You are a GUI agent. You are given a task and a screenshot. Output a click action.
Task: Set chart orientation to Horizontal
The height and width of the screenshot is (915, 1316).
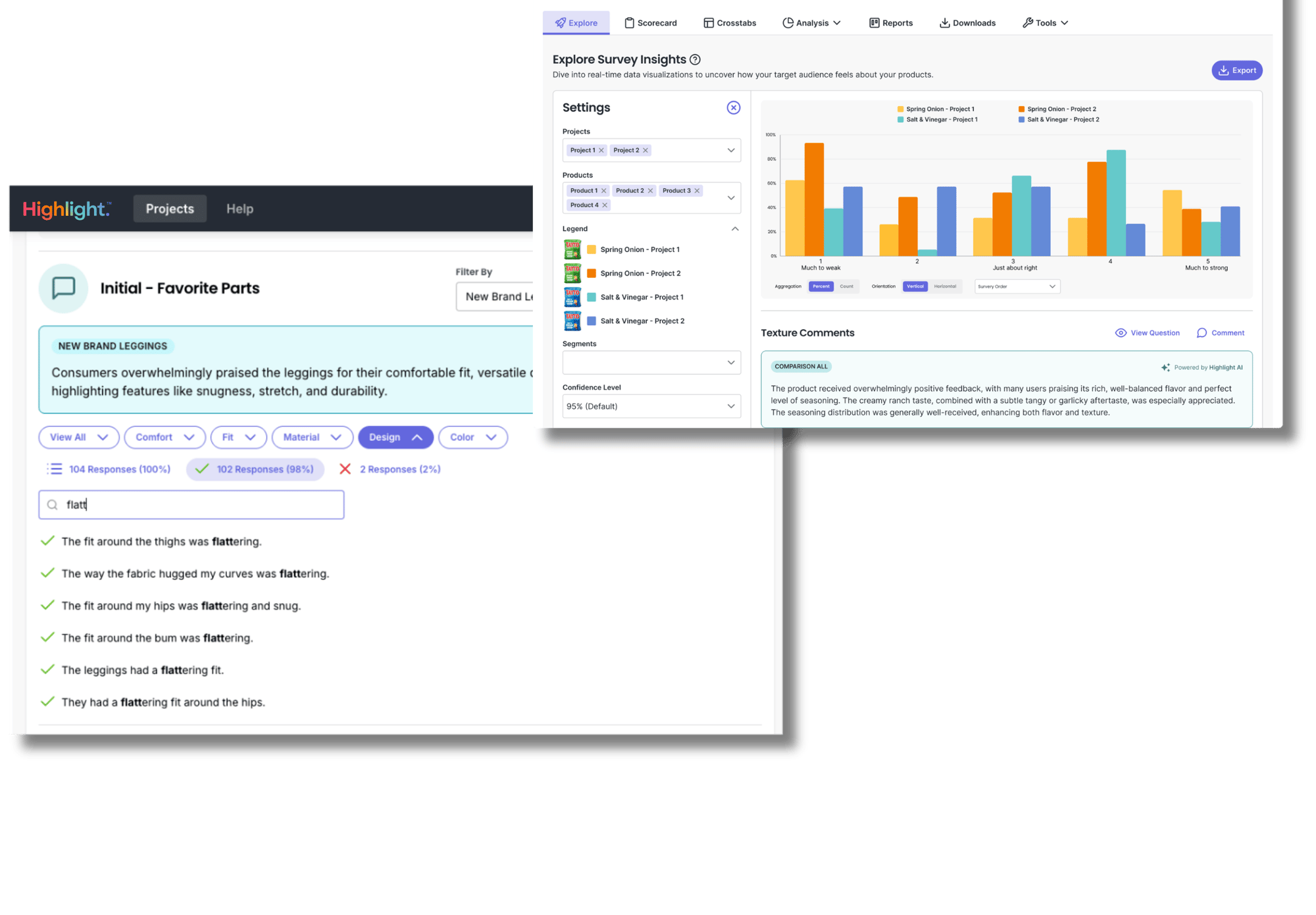(x=945, y=286)
